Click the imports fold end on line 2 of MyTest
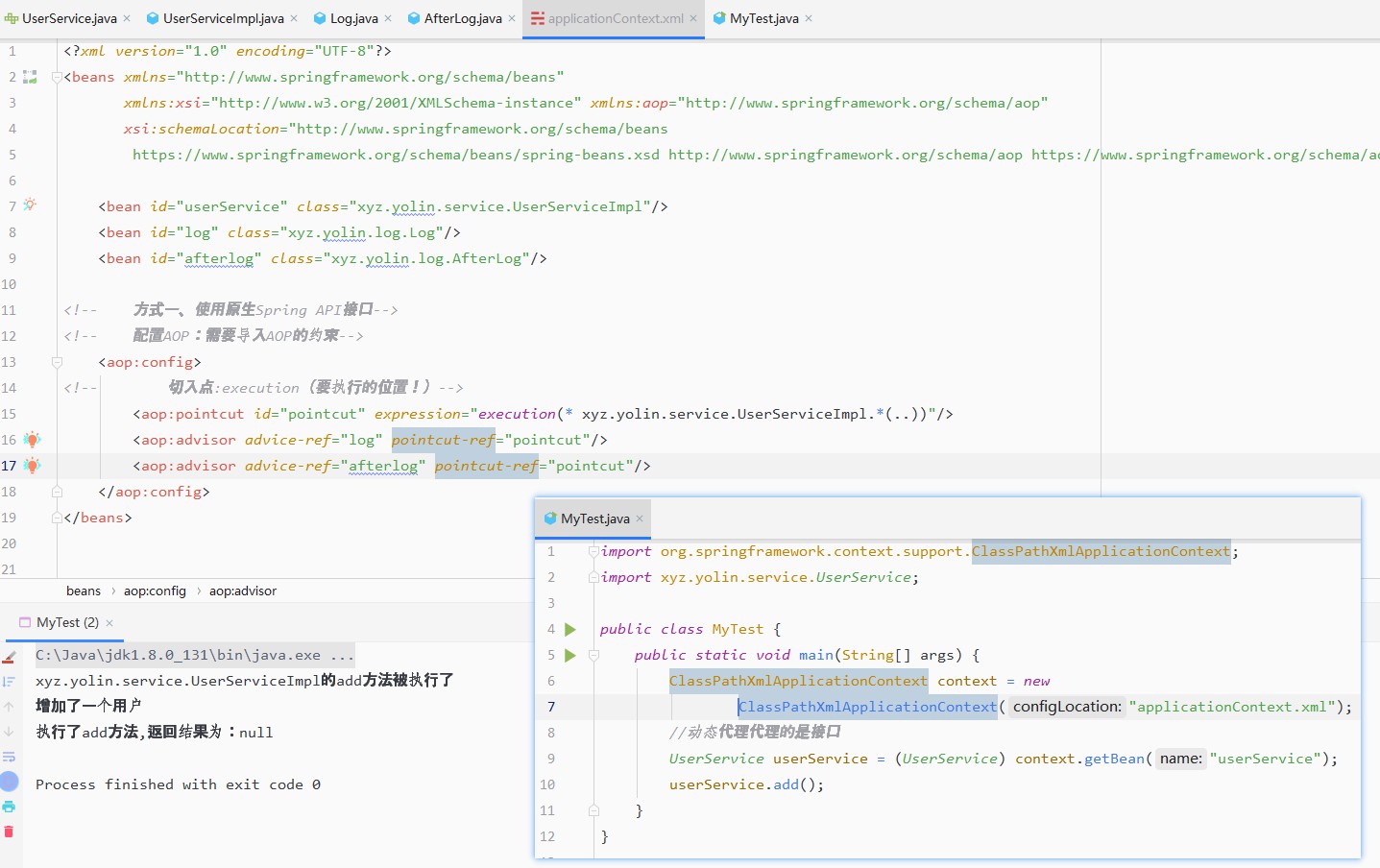The image size is (1380, 868). point(593,577)
